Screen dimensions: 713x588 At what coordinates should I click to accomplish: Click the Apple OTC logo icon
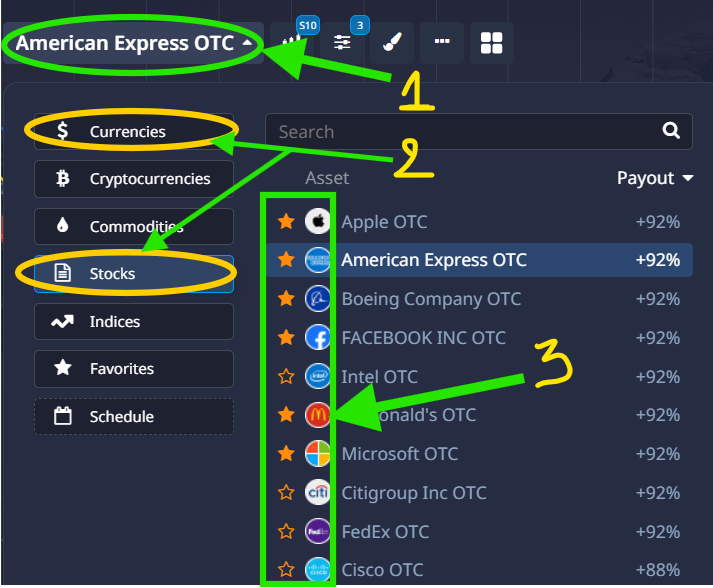click(x=317, y=221)
